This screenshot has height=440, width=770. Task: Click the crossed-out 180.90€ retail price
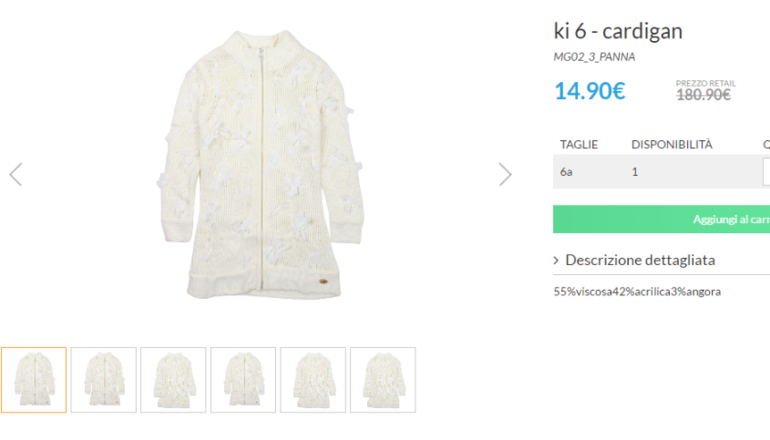click(x=703, y=95)
